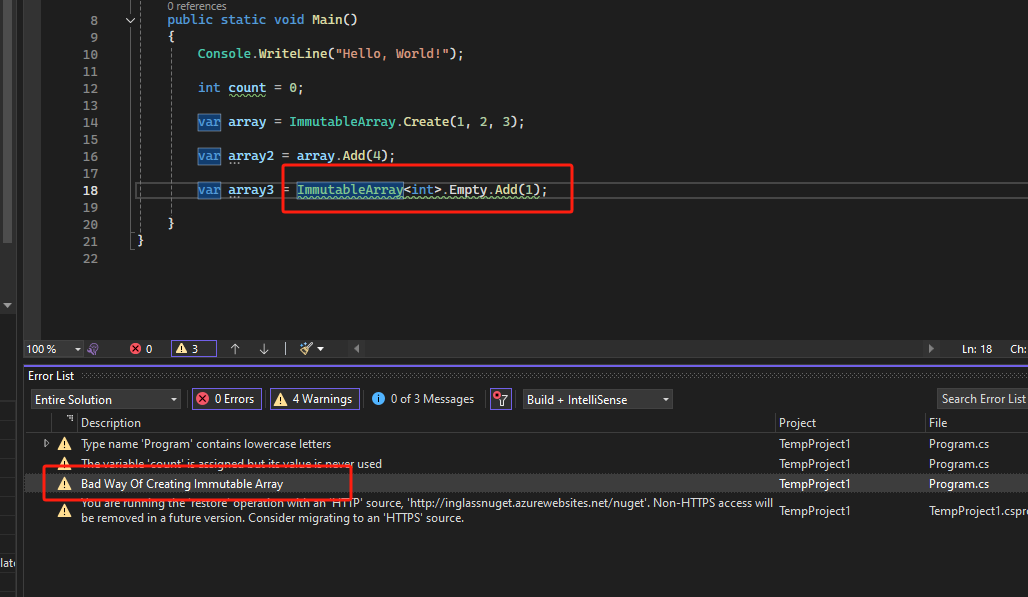This screenshot has width=1028, height=597.
Task: Click 'var' keyword before array2
Action: point(209,156)
